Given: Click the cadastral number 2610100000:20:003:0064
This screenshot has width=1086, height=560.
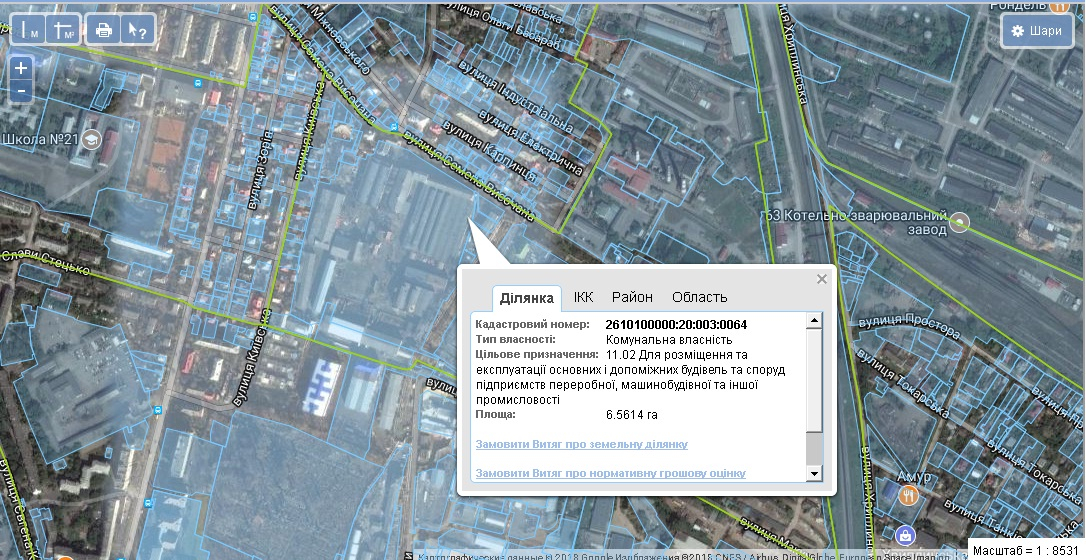Looking at the screenshot, I should click(x=676, y=325).
